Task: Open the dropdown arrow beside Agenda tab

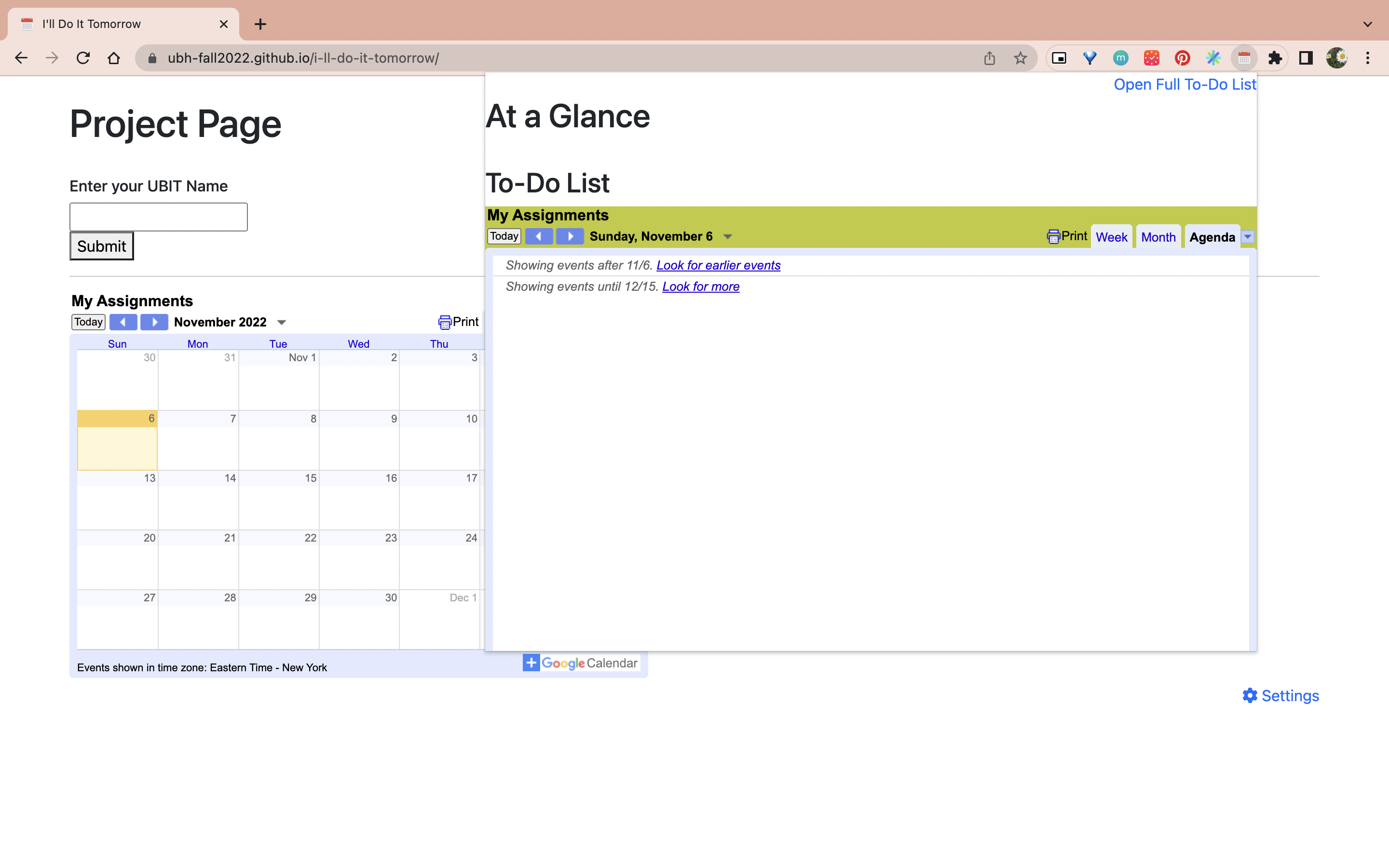Action: coord(1247,236)
